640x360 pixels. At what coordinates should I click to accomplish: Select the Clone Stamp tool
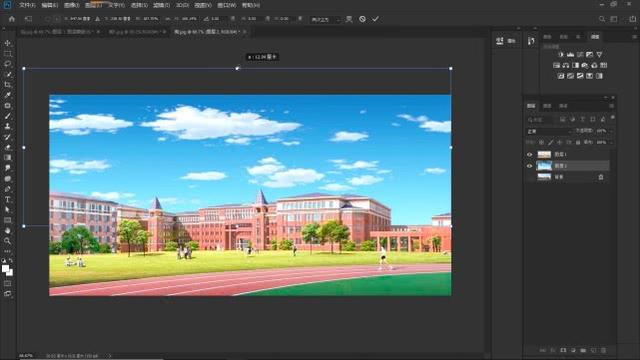(7, 127)
